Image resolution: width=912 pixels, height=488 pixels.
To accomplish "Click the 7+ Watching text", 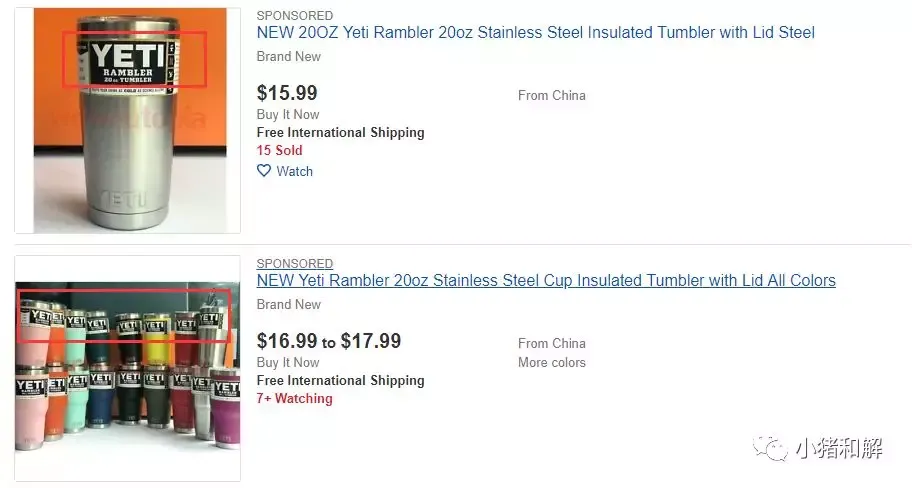I will [x=295, y=398].
